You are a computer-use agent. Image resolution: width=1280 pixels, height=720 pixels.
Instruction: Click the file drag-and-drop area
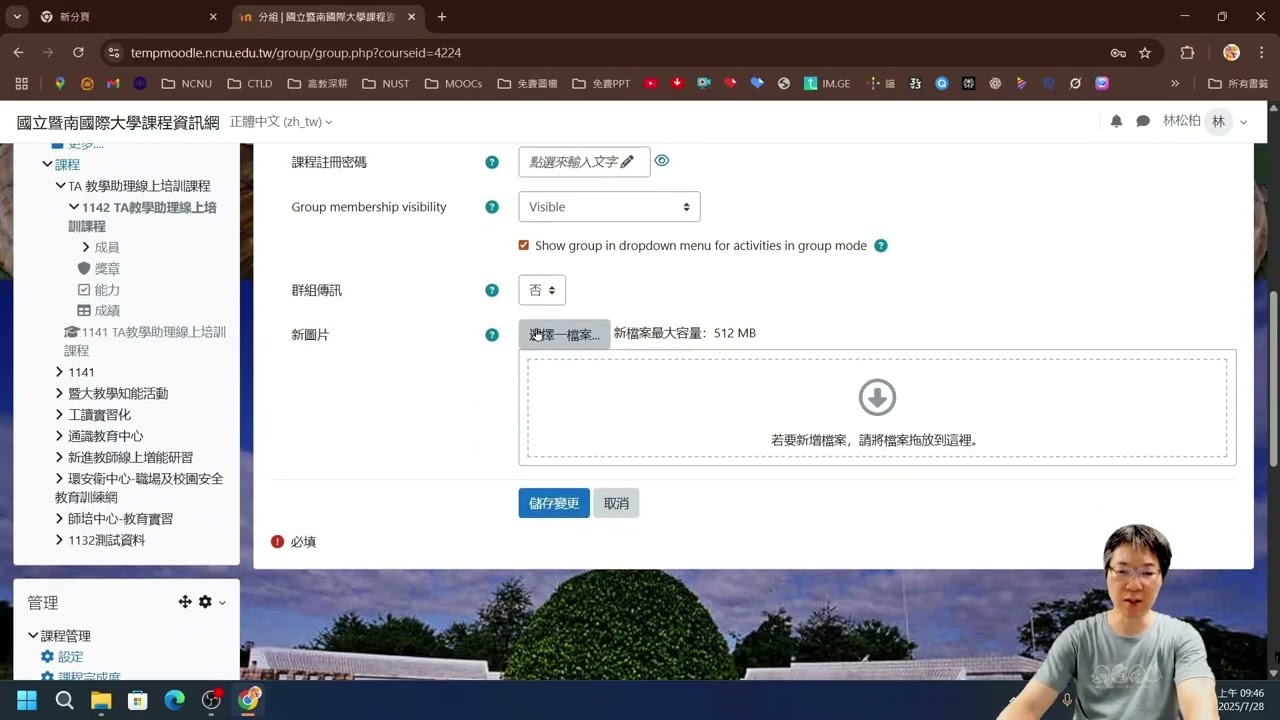[x=877, y=408]
